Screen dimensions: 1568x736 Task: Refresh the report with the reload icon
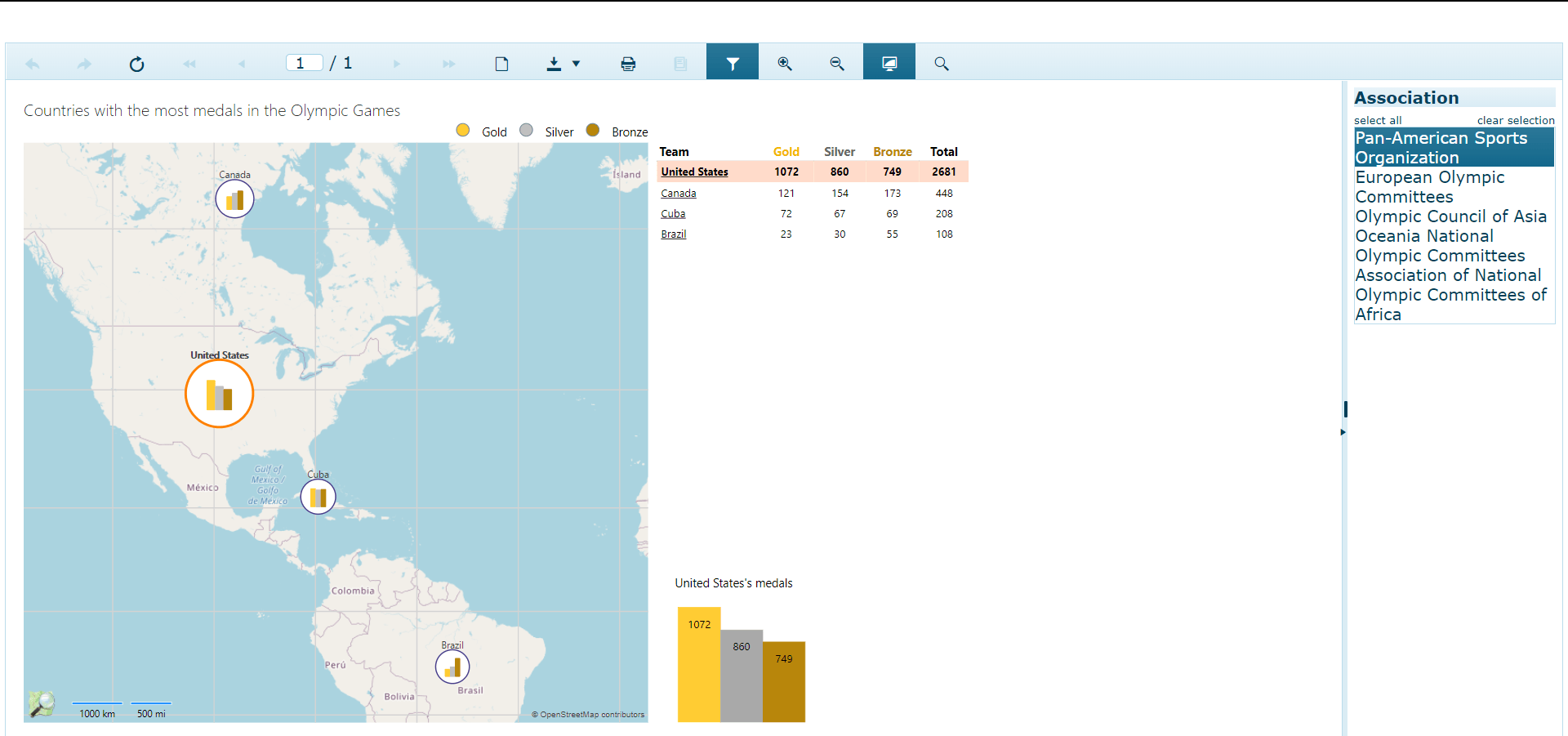(136, 64)
